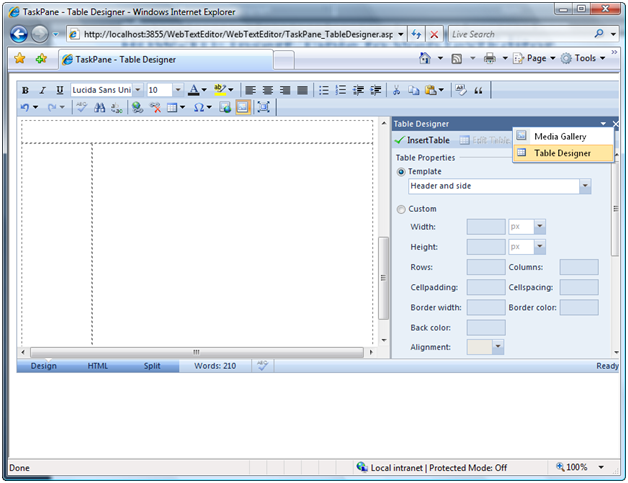This screenshot has width=628, height=483.
Task: Toggle bold formatting in editor toolbar
Action: click(x=26, y=90)
